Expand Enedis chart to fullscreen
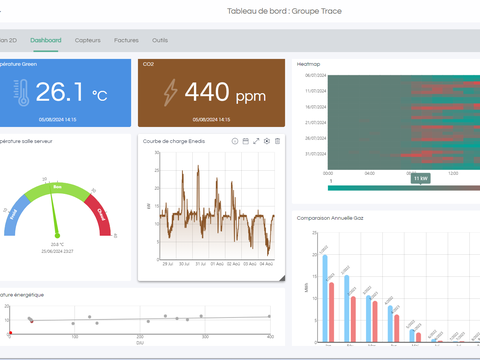This screenshot has height=360, width=480. coord(256,141)
